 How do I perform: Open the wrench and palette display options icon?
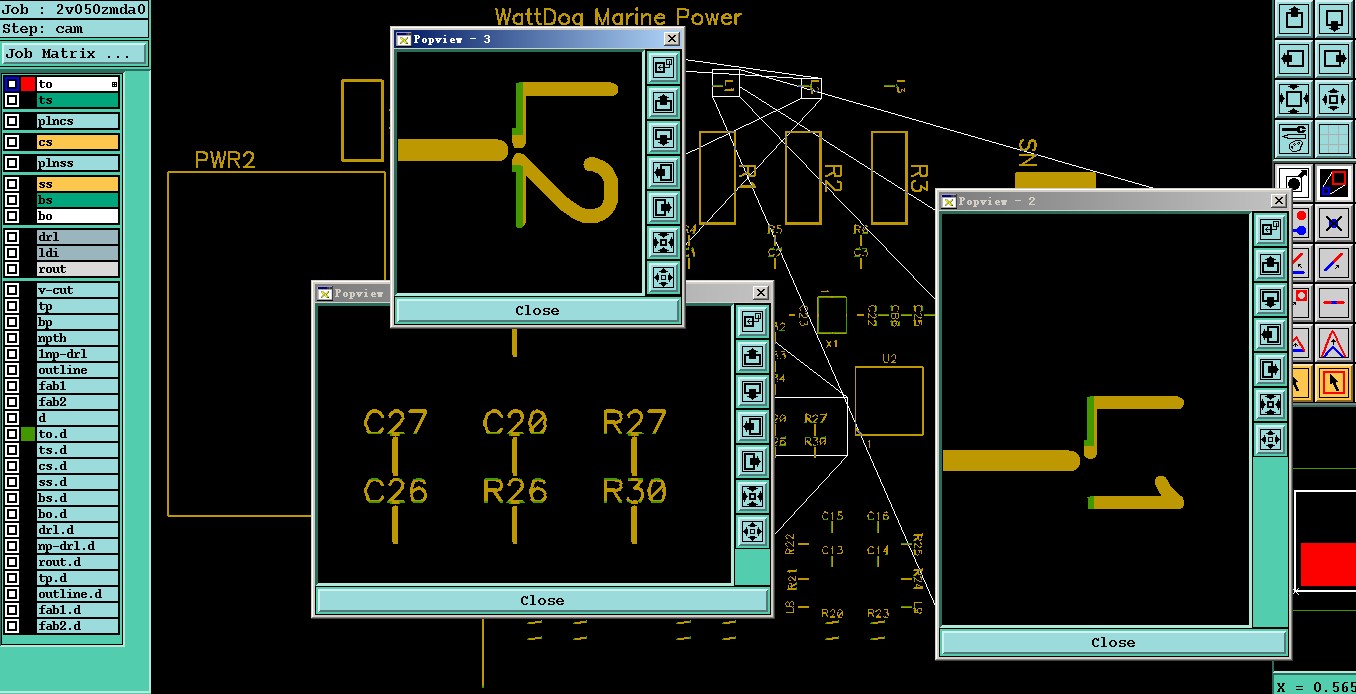click(1294, 139)
